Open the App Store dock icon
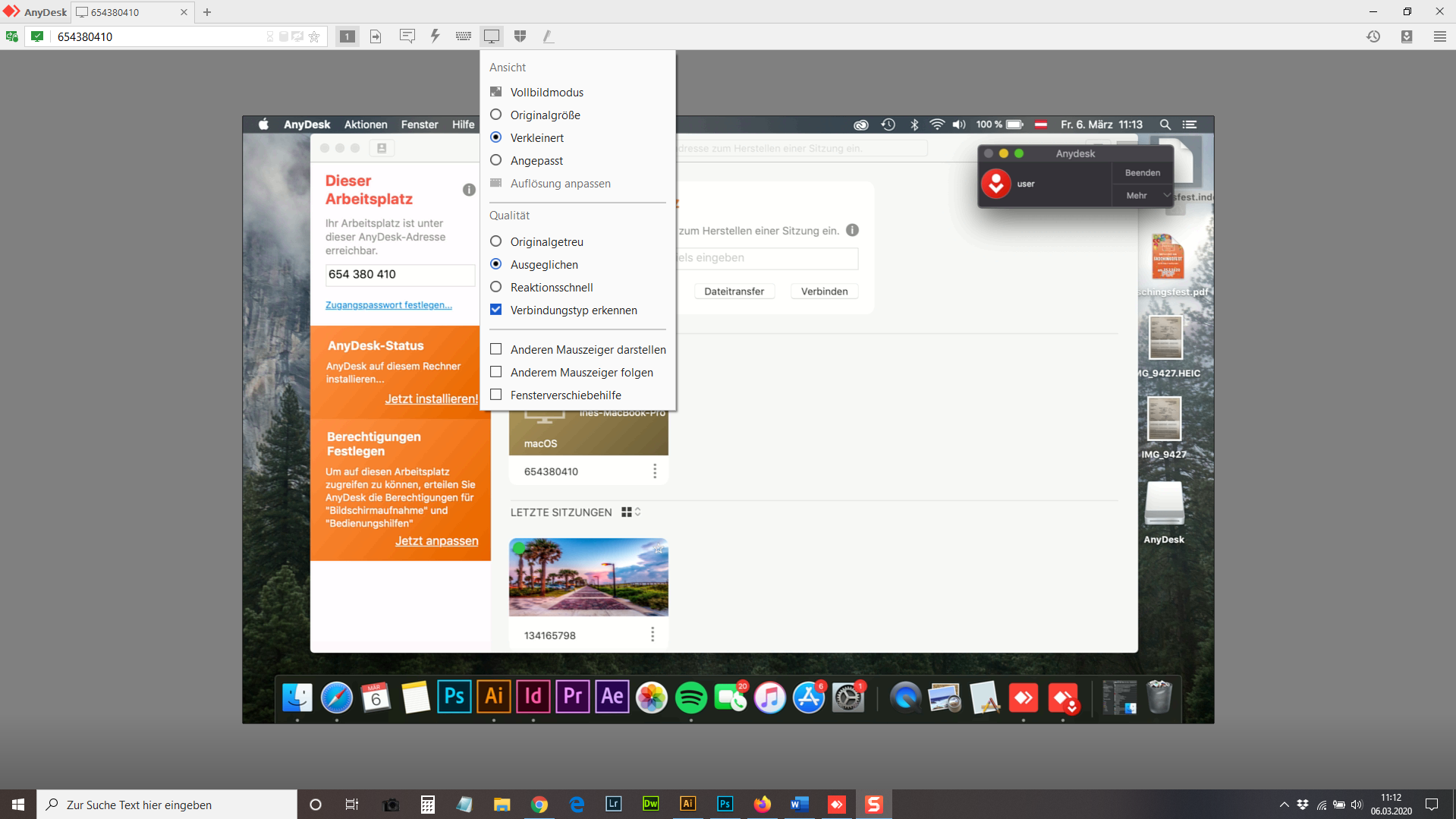1456x819 pixels. pyautogui.click(x=809, y=697)
